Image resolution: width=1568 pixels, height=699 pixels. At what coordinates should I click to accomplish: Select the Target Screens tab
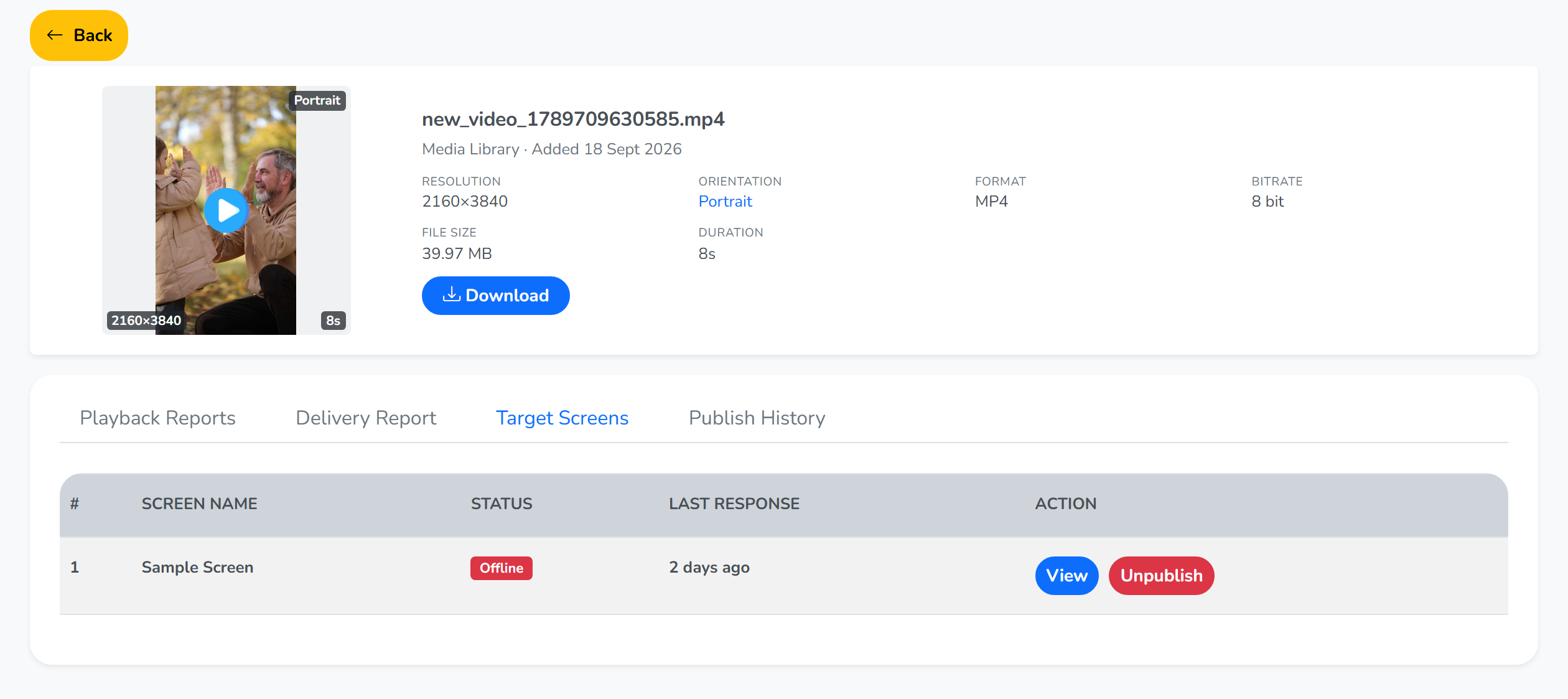click(562, 418)
